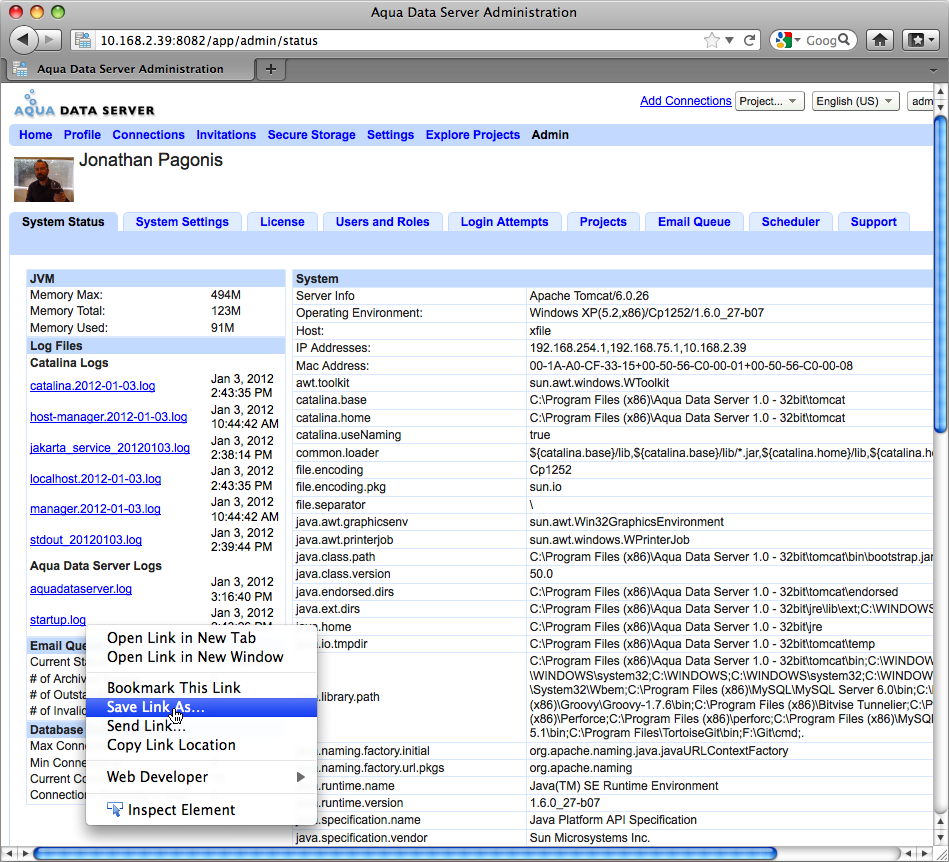Click the tab favicon for Aqua Data Server
This screenshot has width=949, height=862.
pos(20,69)
